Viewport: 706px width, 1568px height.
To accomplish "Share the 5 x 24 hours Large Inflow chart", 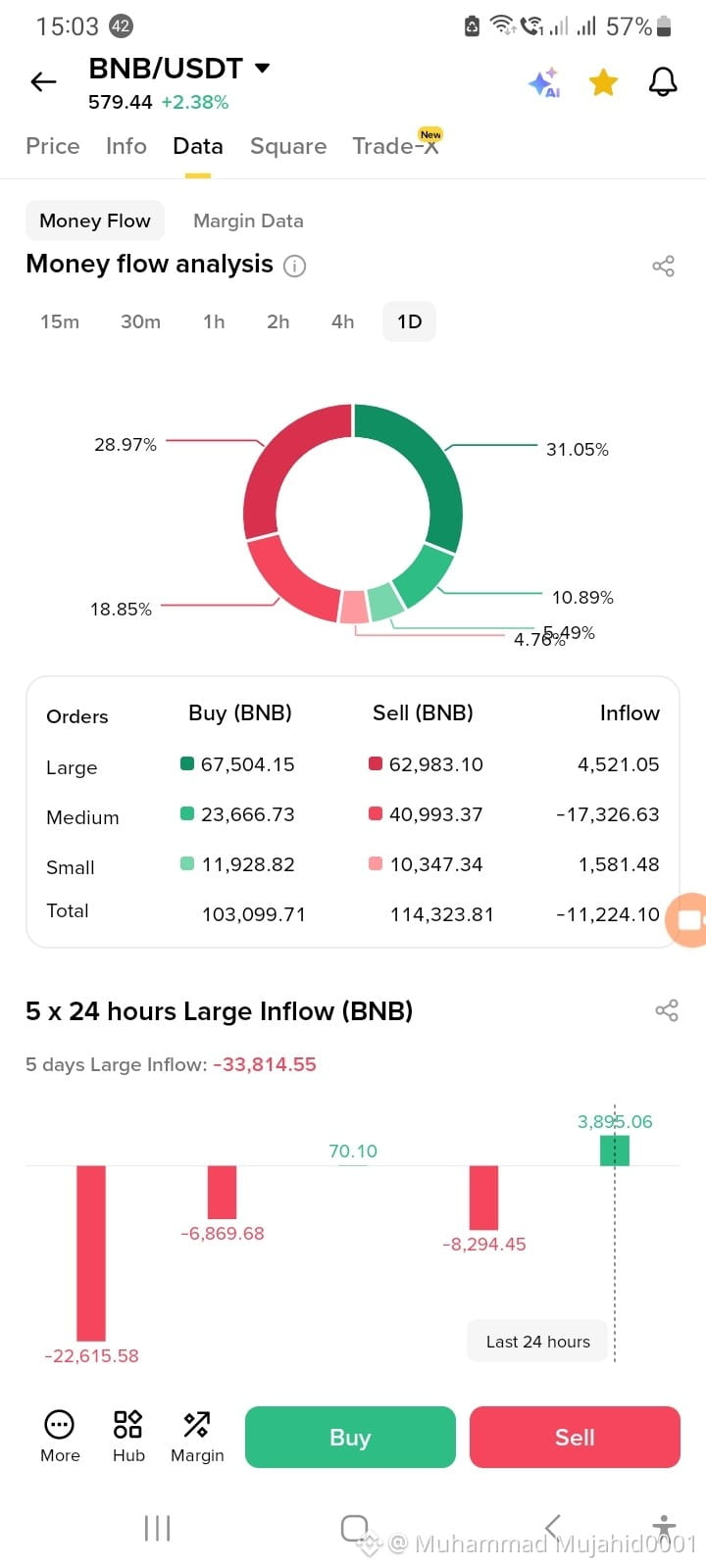I will click(667, 1011).
